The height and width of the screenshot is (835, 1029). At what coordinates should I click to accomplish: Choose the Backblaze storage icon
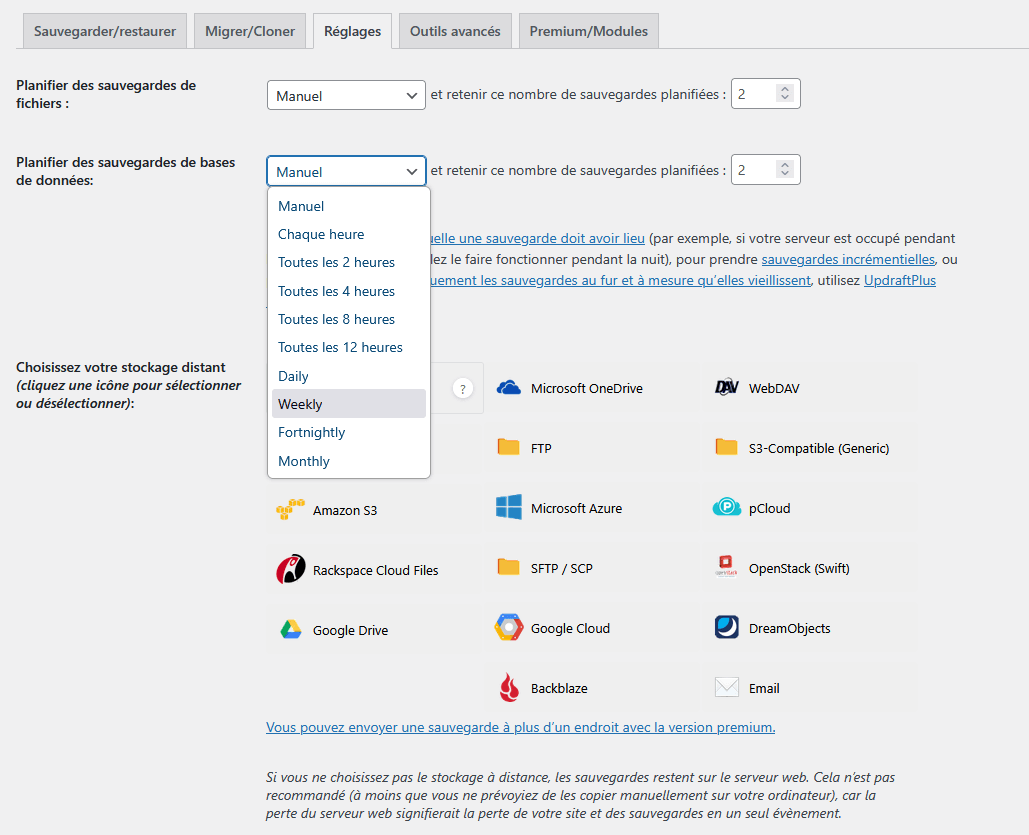coord(509,688)
